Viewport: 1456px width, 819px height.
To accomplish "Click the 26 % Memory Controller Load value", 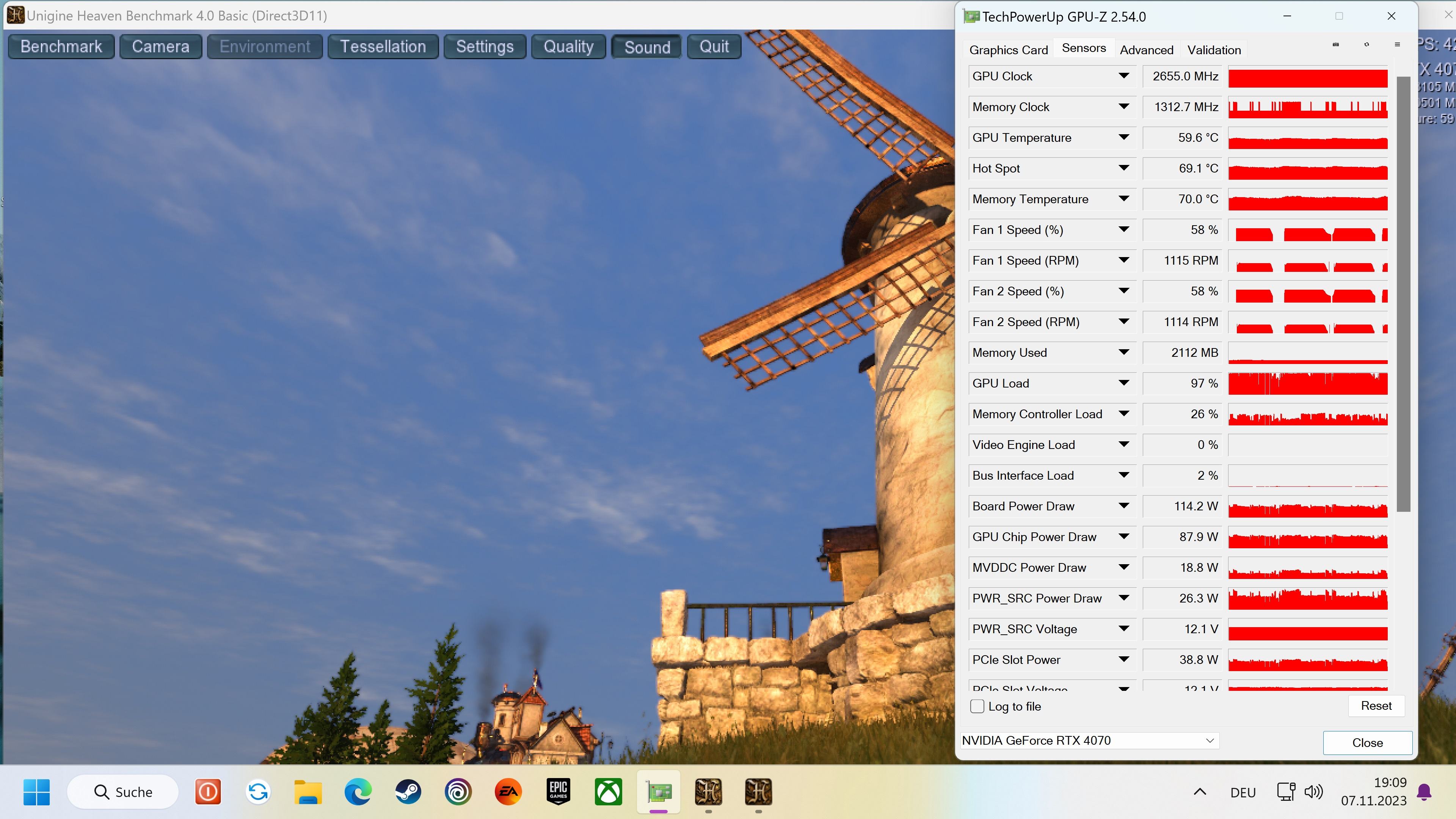I will [1183, 414].
